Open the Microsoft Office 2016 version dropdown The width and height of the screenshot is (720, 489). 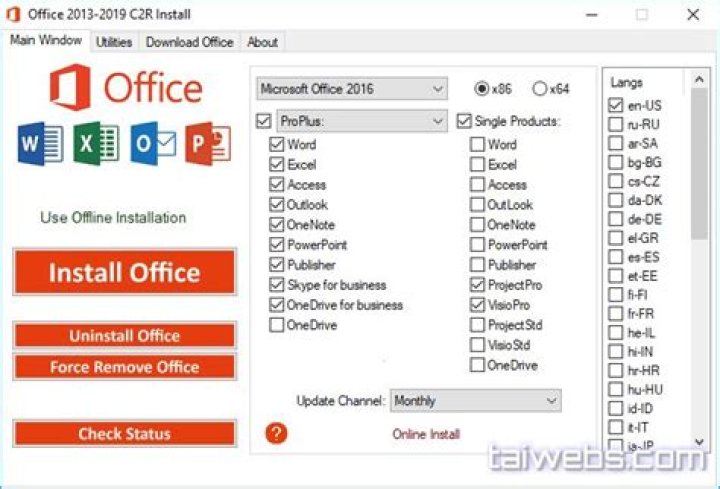pyautogui.click(x=352, y=89)
